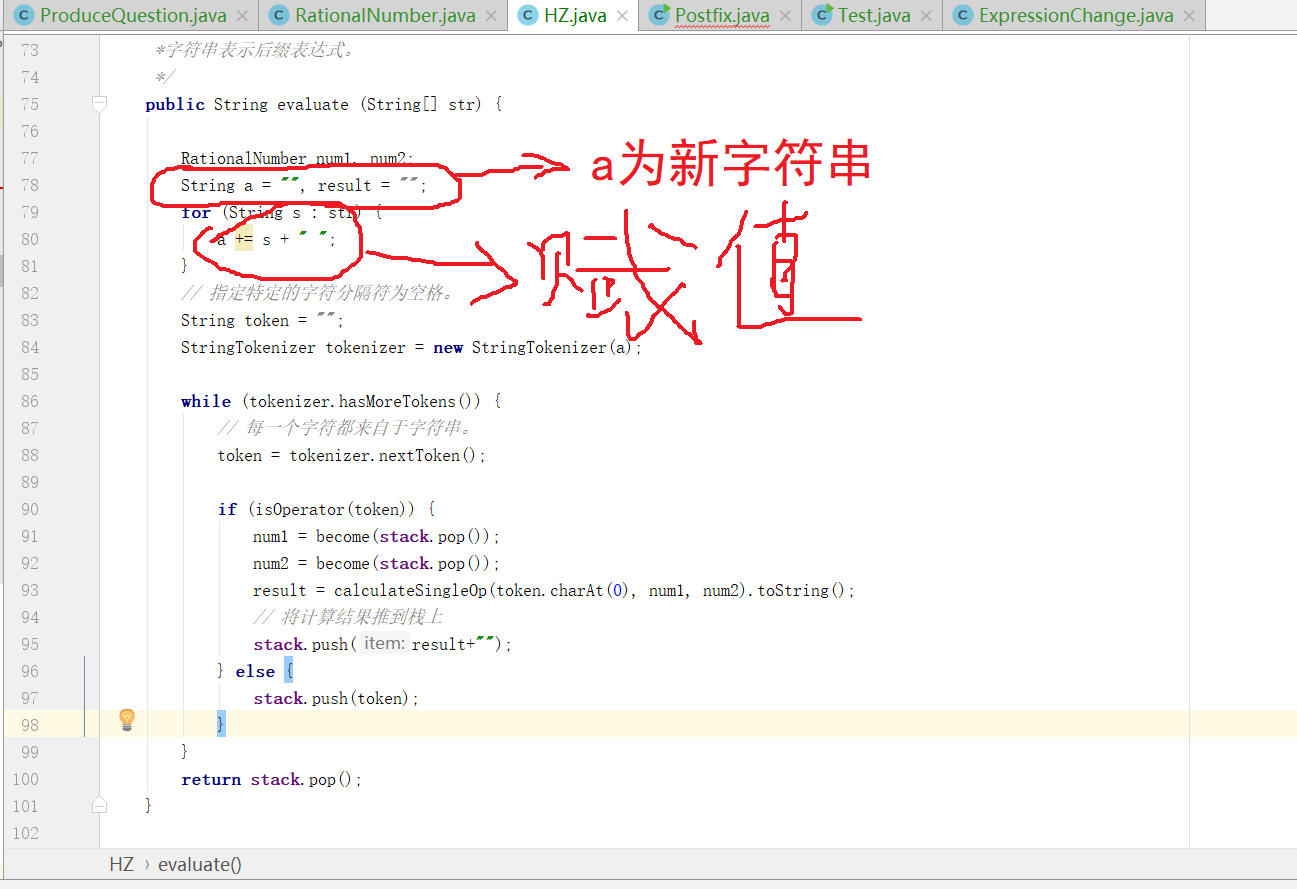The height and width of the screenshot is (889, 1297).
Task: Switch to the RationalNumber.java tab
Action: [384, 15]
